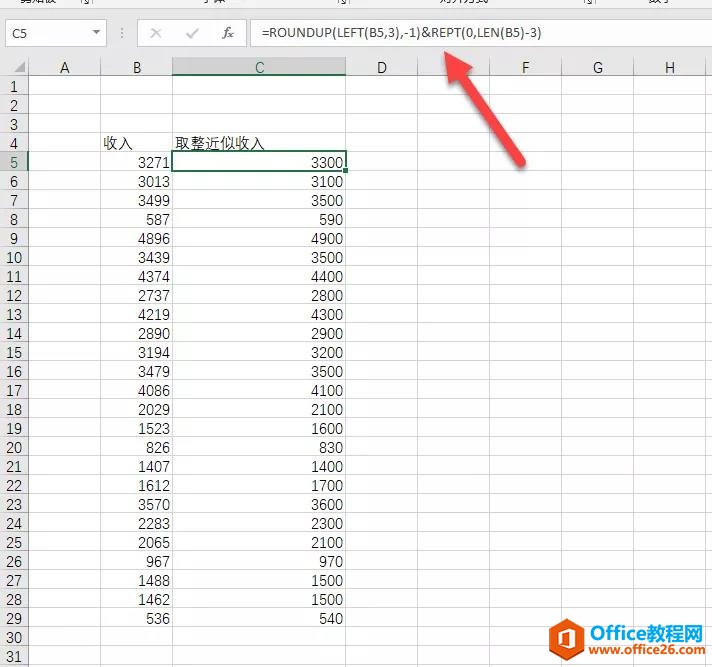This screenshot has width=712, height=667.
Task: Select row 1 header
Action: 14,86
